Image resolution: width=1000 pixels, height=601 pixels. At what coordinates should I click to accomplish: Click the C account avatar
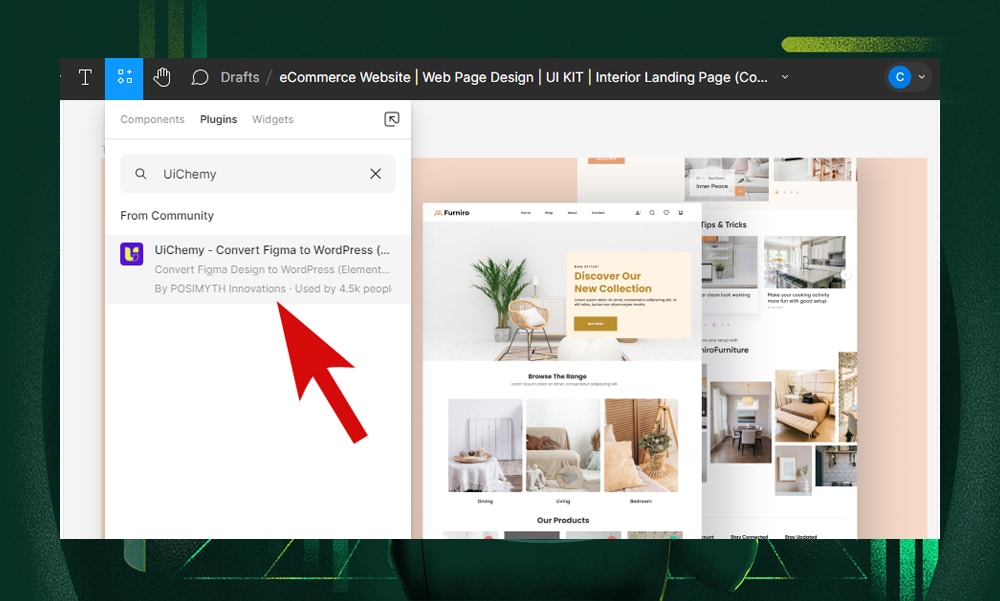tap(898, 77)
